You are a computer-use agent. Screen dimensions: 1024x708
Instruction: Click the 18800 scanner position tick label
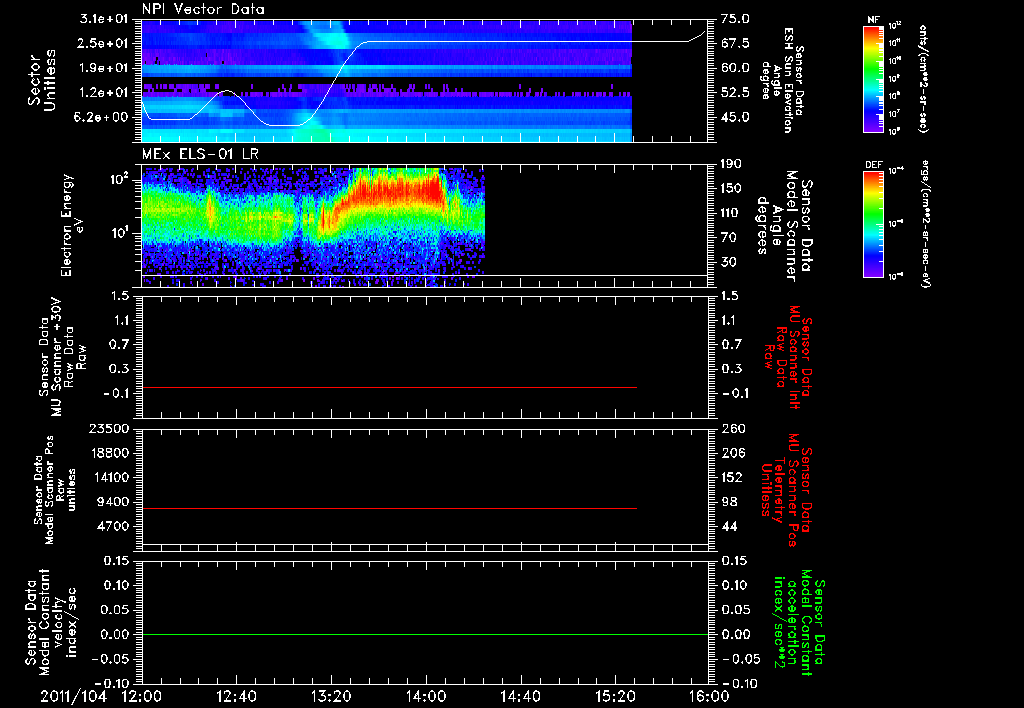point(110,453)
